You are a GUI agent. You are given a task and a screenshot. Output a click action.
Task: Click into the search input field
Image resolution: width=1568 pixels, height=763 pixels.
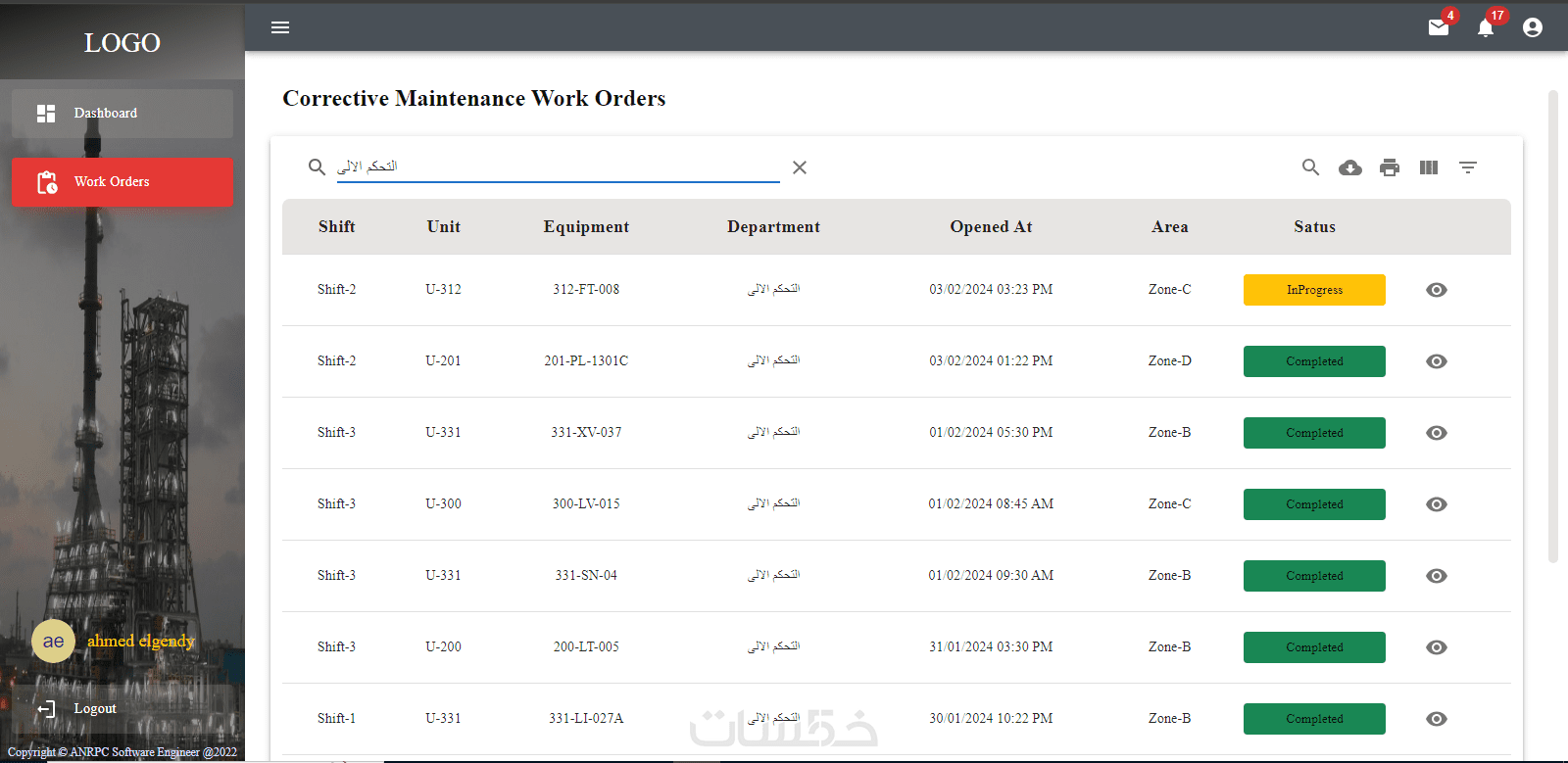(557, 167)
